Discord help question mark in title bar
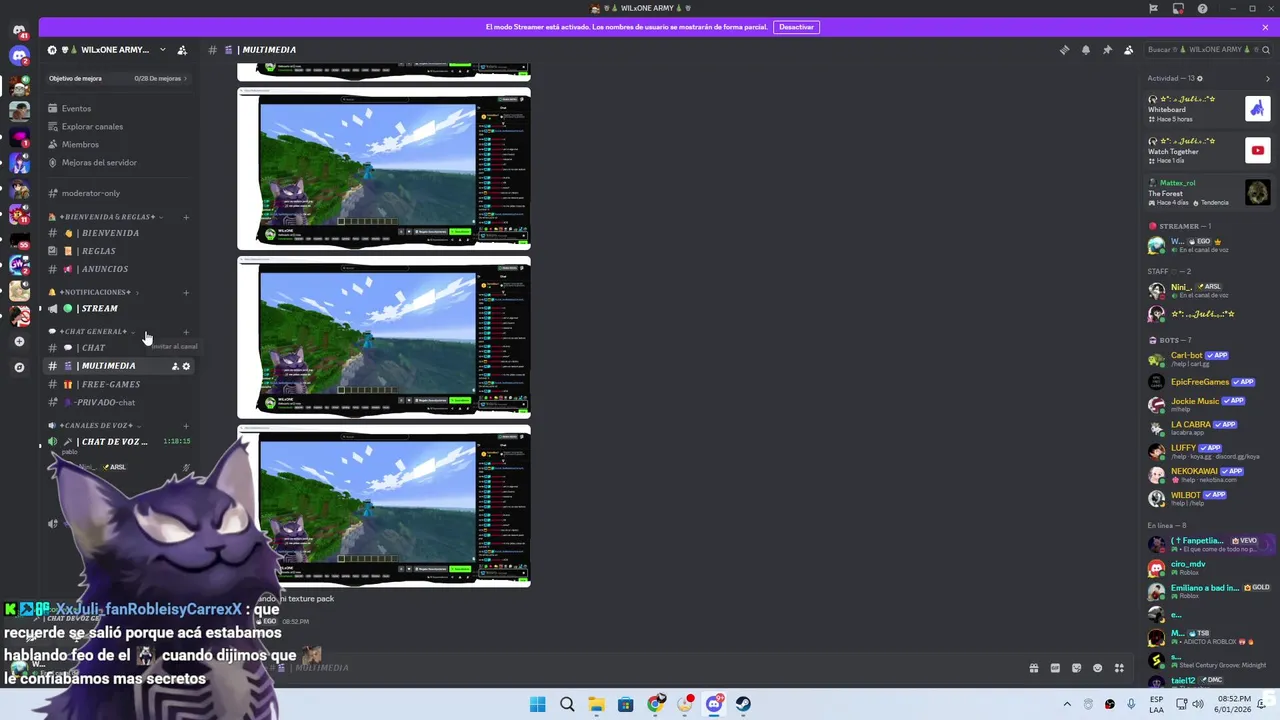The height and width of the screenshot is (720, 1280). point(1202,8)
